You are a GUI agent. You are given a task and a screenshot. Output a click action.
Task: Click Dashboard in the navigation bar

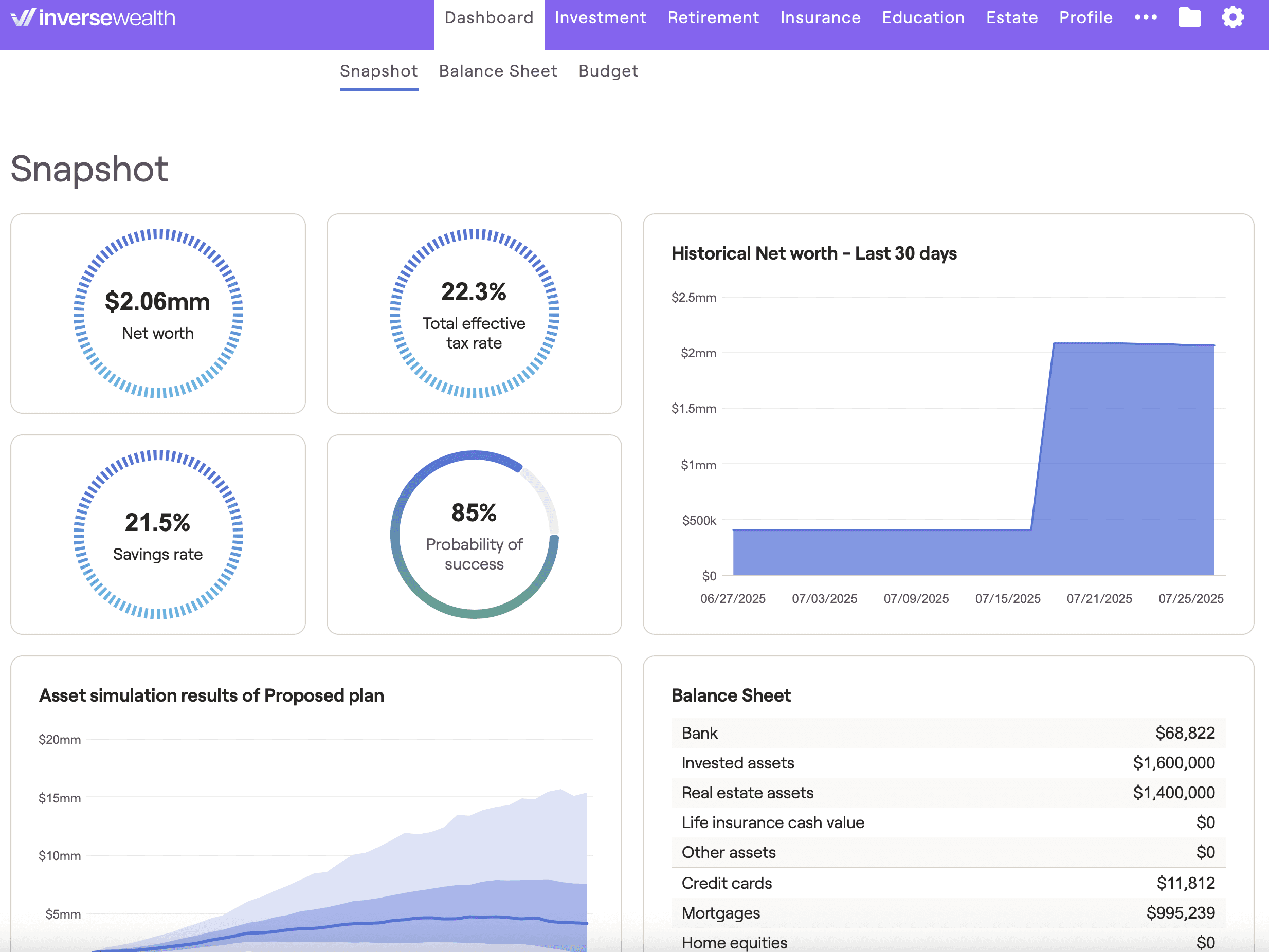489,17
